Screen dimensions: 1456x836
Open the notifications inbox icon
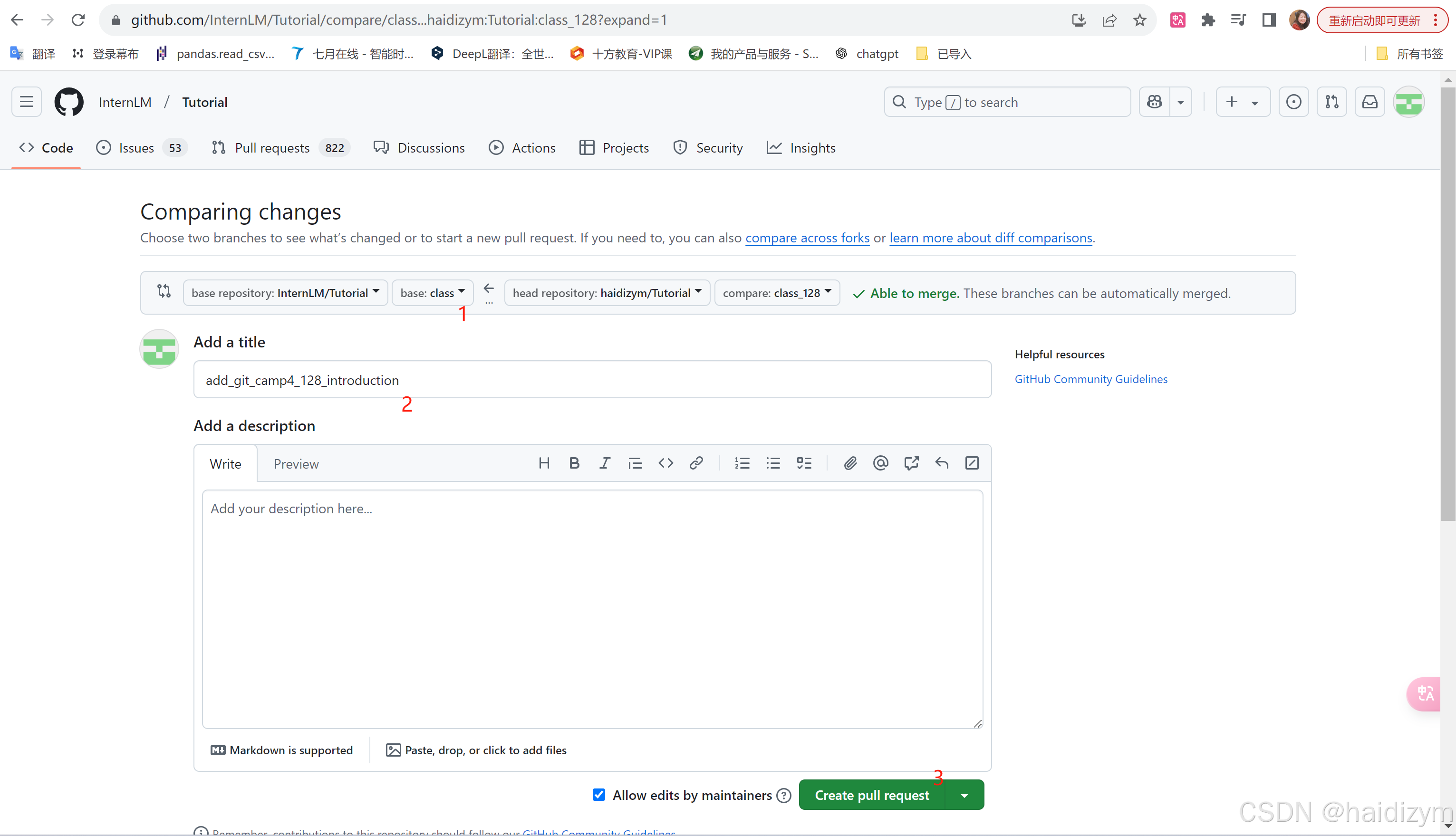1369,102
